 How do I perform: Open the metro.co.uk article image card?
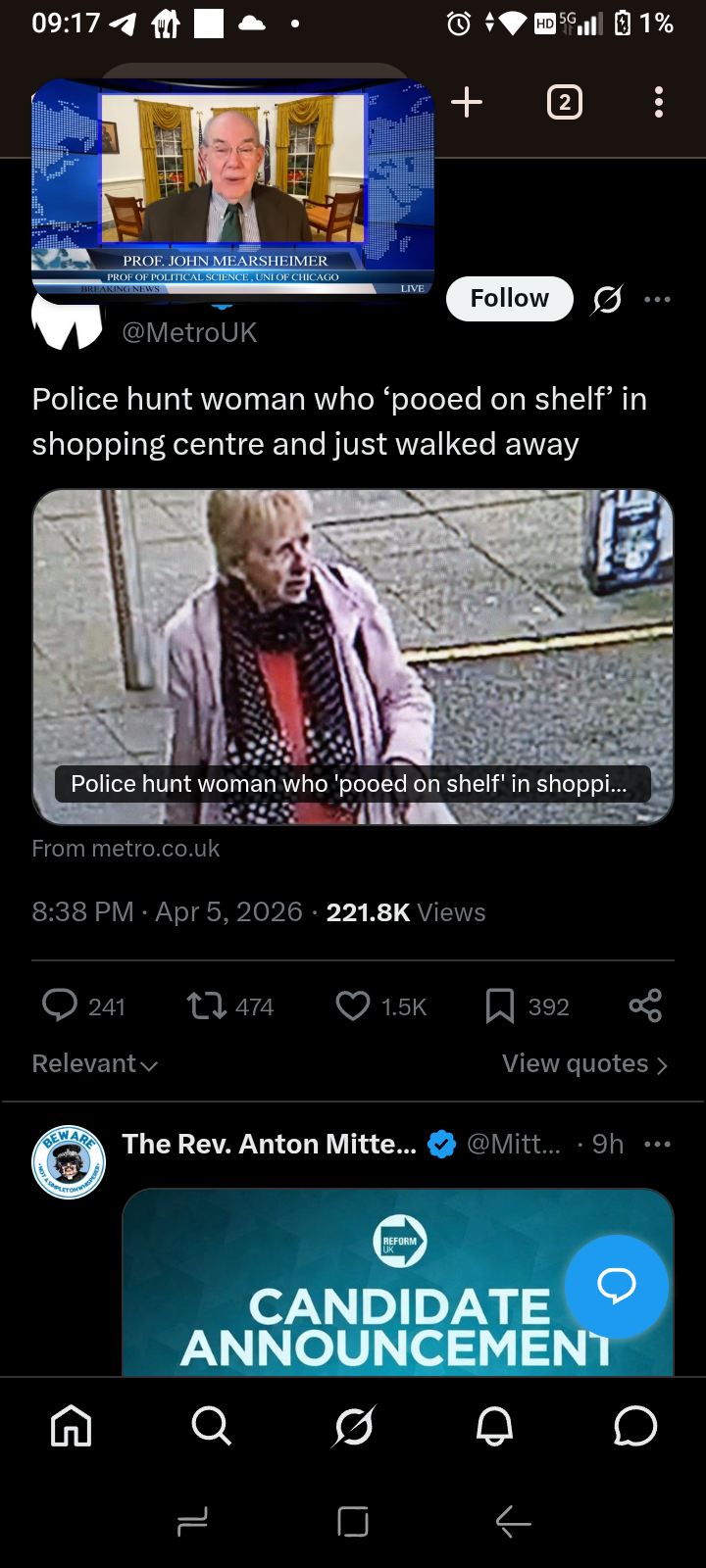[x=353, y=657]
